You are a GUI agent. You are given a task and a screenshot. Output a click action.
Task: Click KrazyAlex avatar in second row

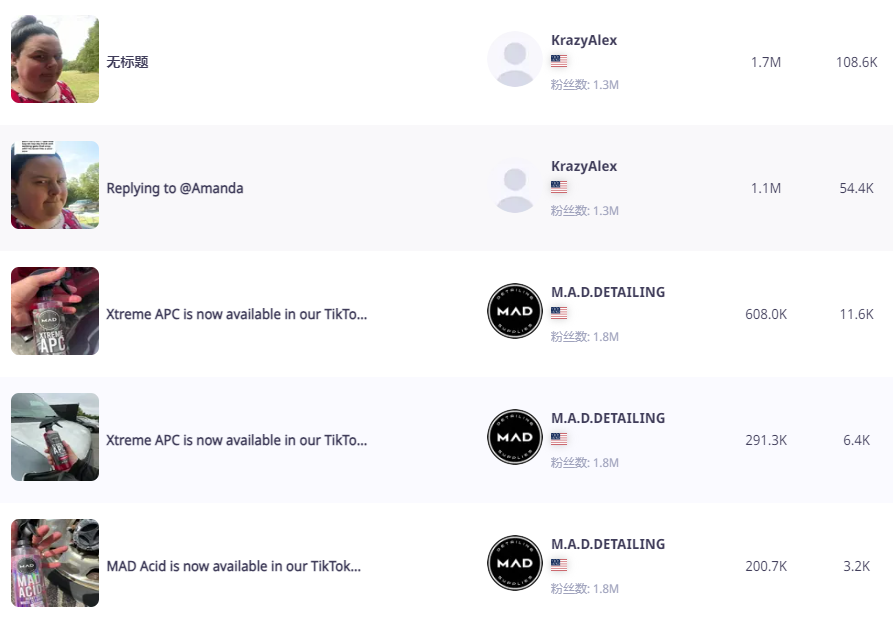coord(515,185)
